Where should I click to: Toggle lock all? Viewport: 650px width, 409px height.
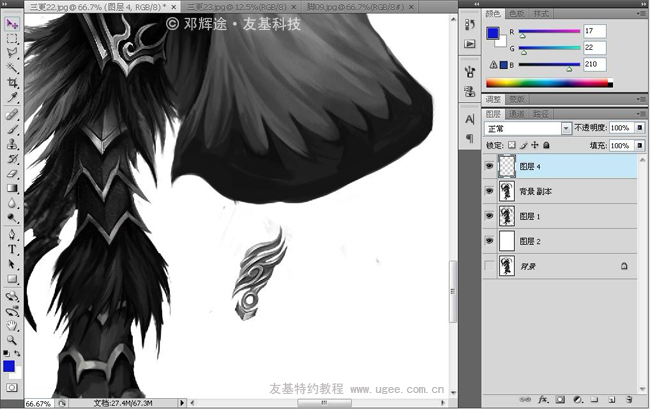tap(546, 145)
